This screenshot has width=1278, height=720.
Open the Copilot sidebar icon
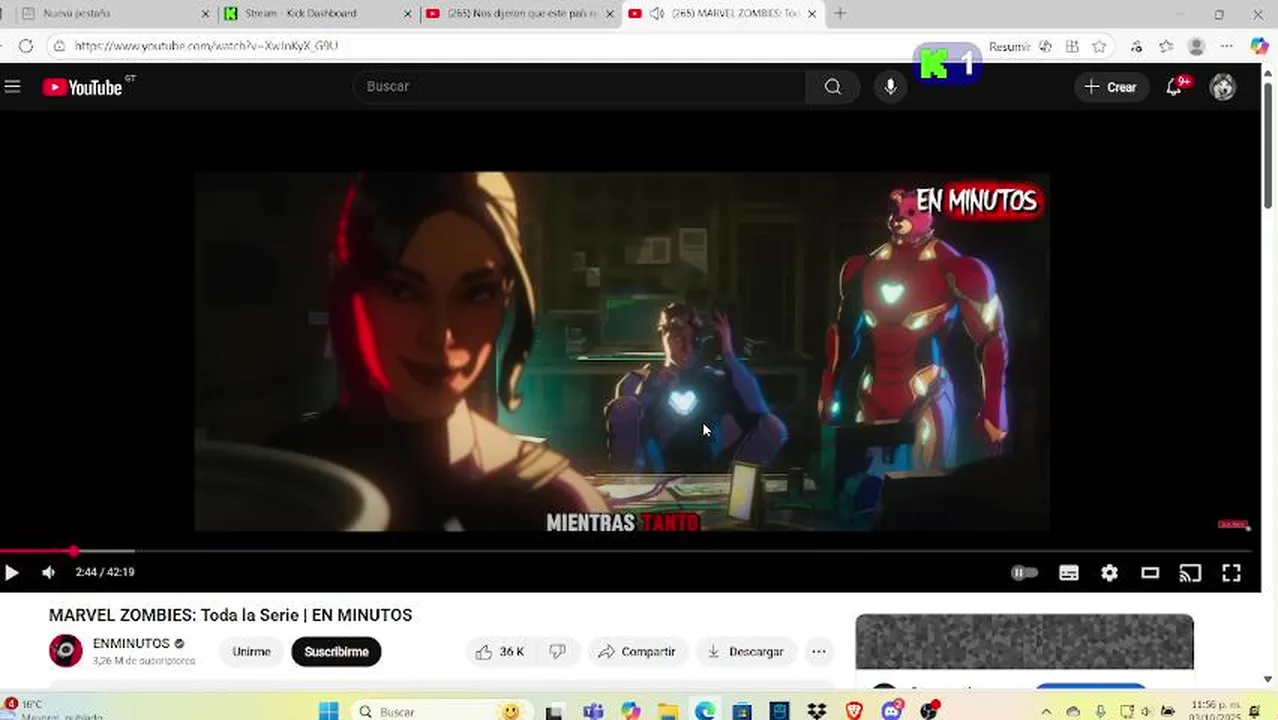coord(1259,46)
